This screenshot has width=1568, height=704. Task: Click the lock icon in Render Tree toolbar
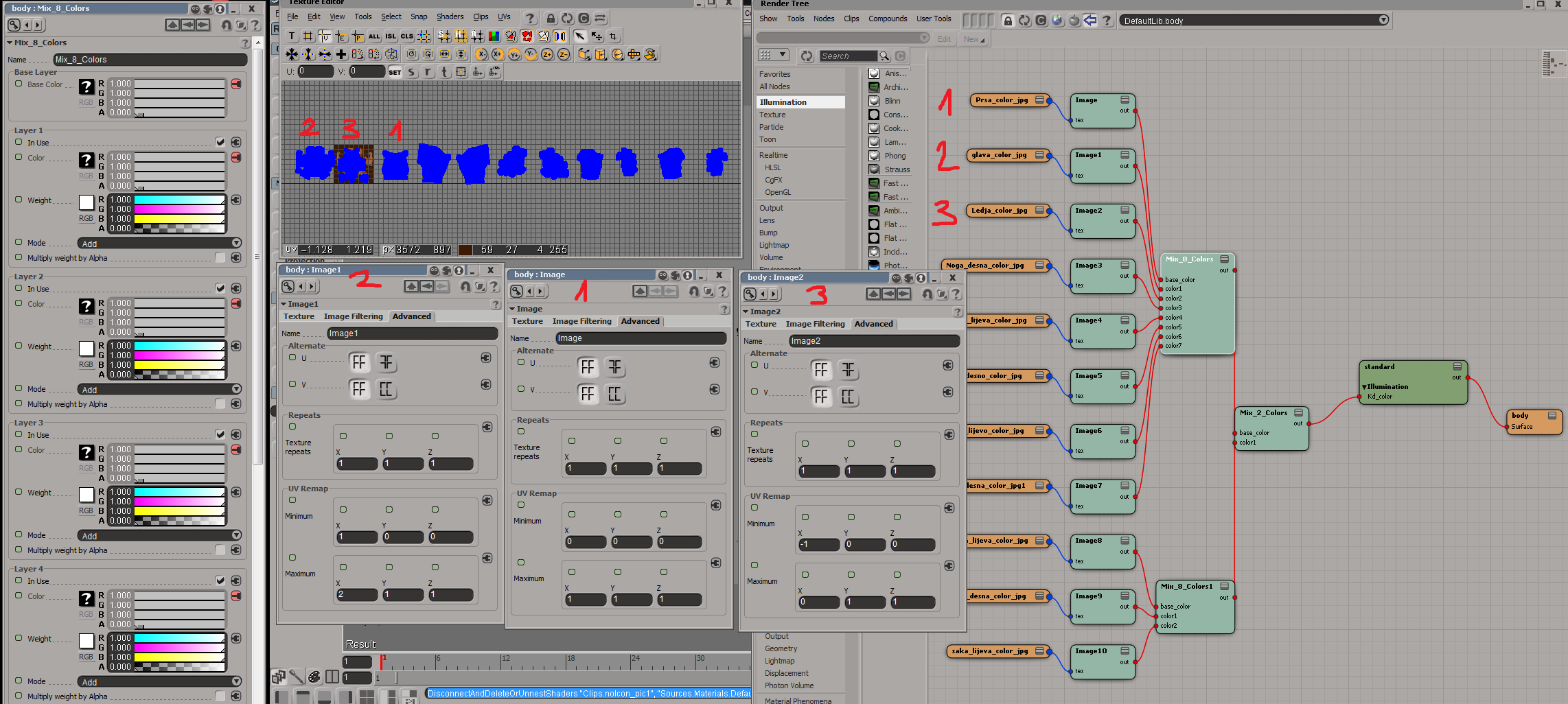click(1008, 21)
